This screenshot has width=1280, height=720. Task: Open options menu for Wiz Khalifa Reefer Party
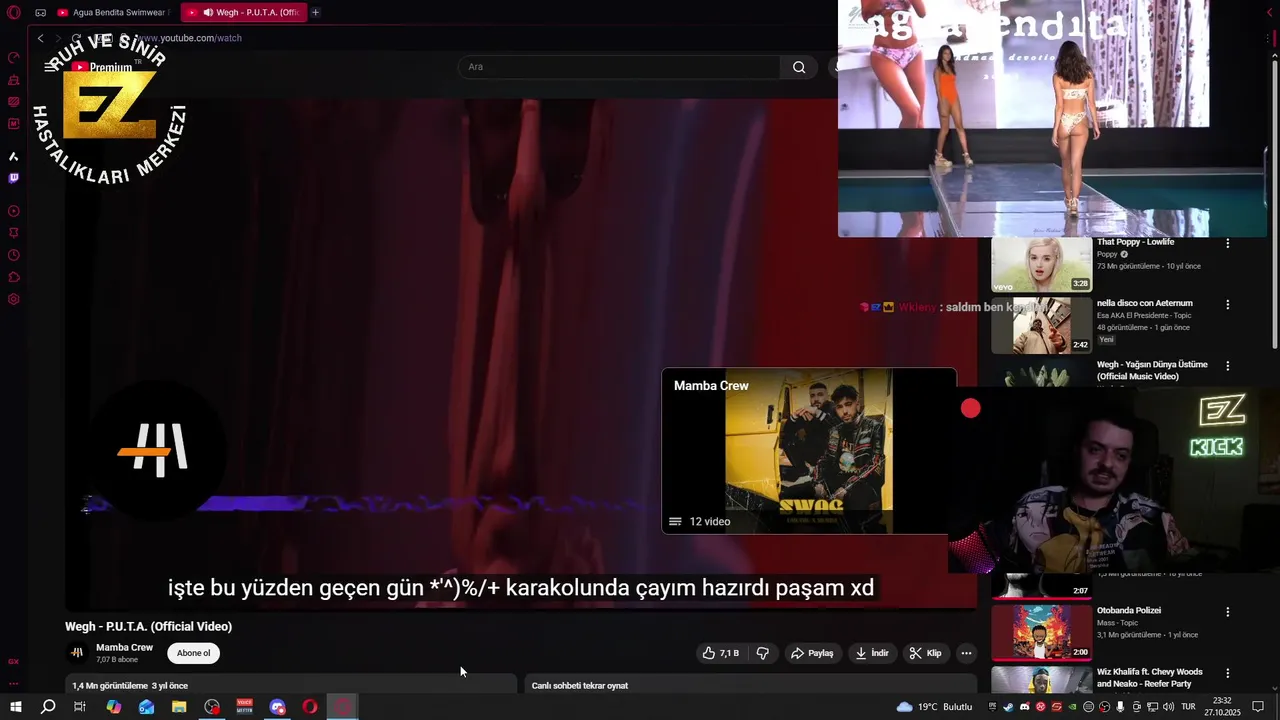pos(1228,673)
